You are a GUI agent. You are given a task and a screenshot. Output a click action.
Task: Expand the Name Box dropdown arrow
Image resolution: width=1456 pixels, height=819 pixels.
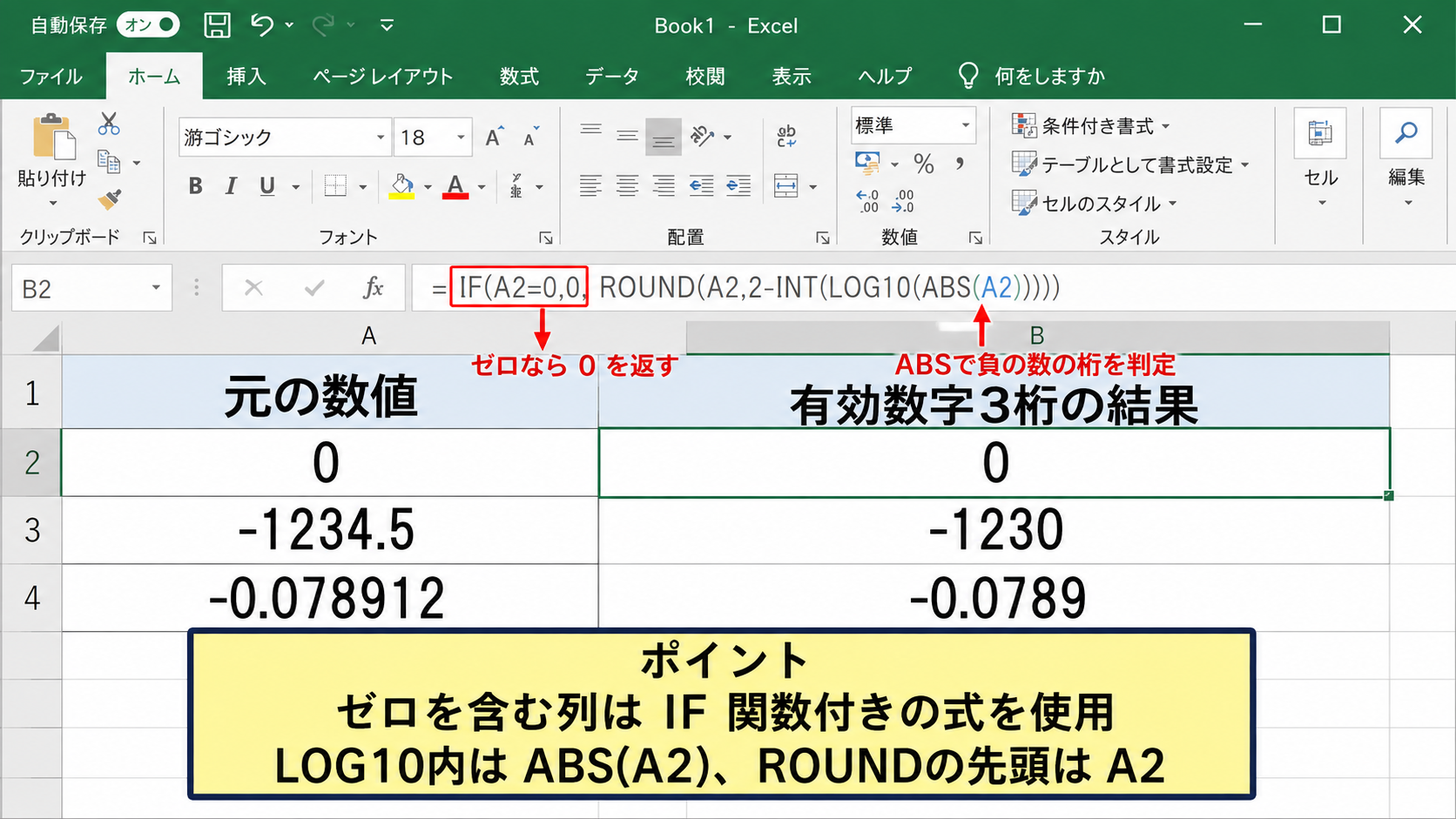coord(156,288)
